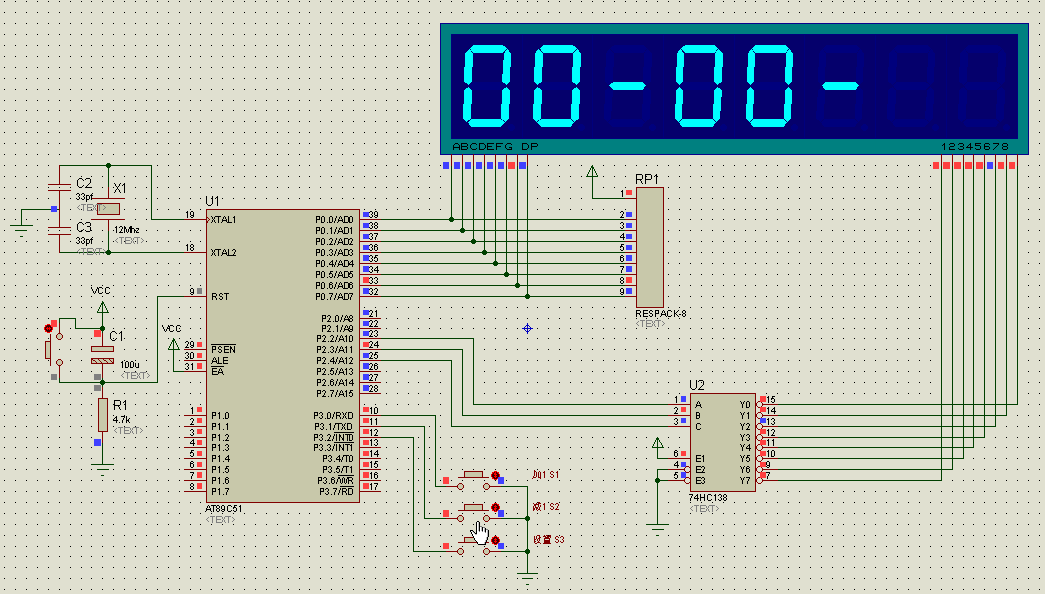Click the "100u" capacitor value label

[130, 365]
